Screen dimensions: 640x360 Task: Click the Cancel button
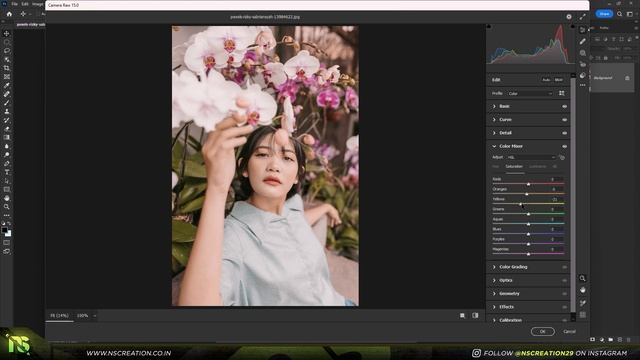click(x=569, y=331)
